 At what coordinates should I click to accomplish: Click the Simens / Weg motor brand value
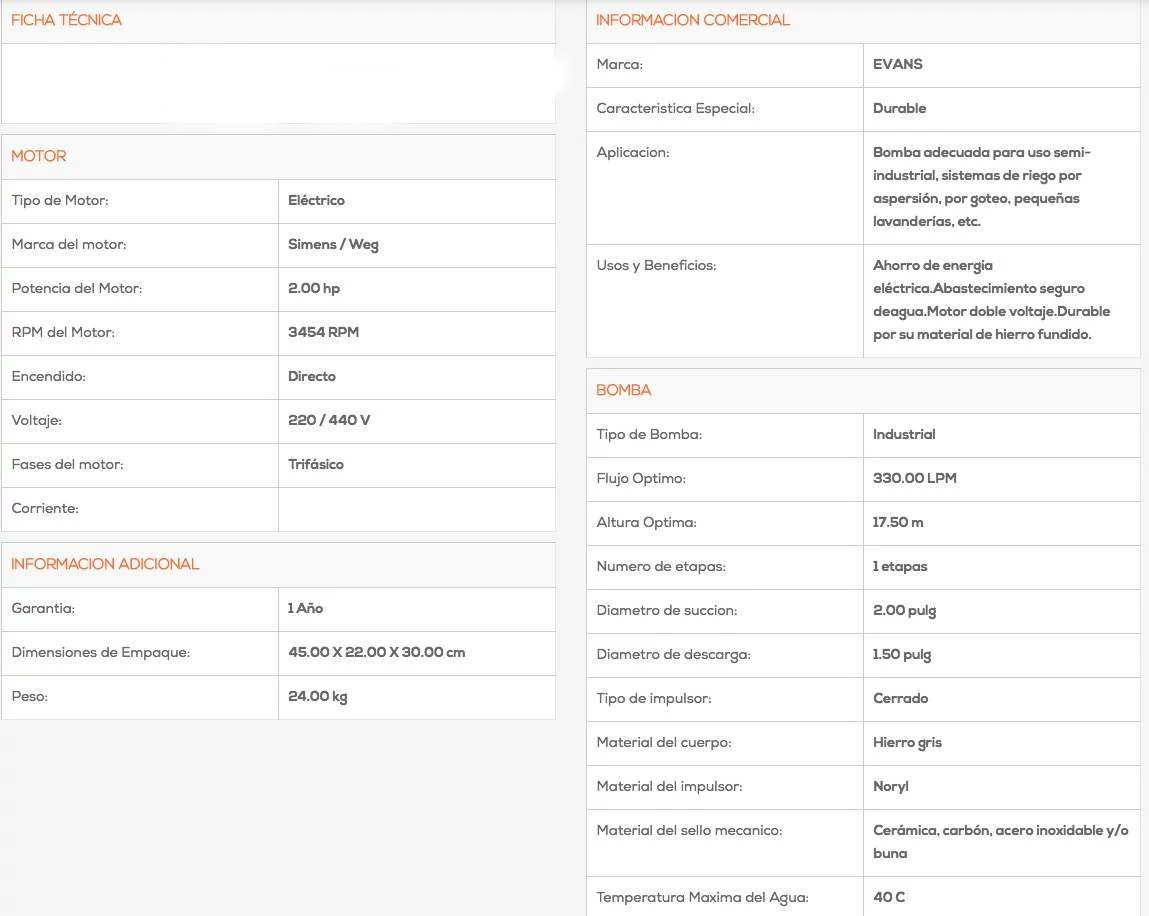coord(333,244)
